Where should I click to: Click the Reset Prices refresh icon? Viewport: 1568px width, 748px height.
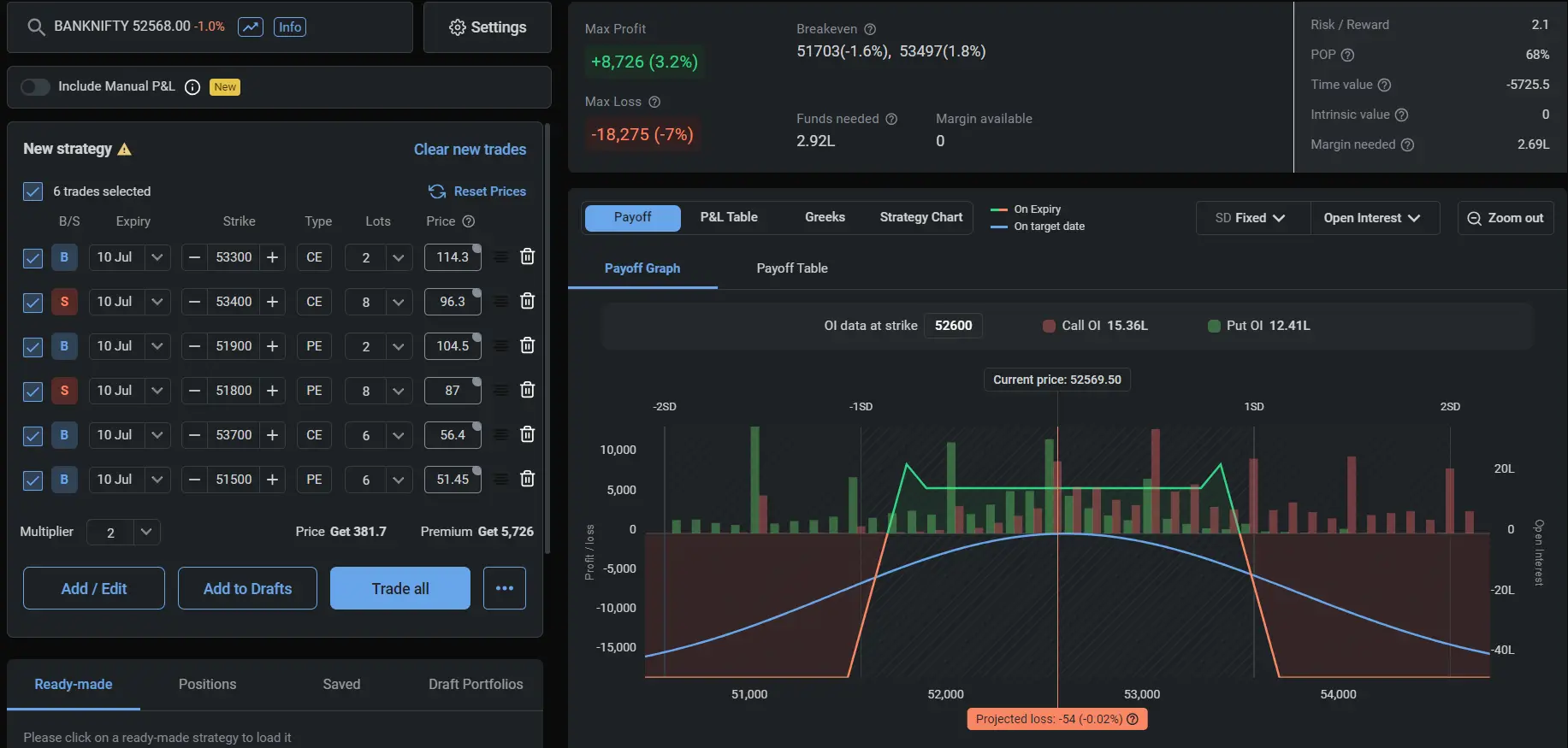point(437,191)
